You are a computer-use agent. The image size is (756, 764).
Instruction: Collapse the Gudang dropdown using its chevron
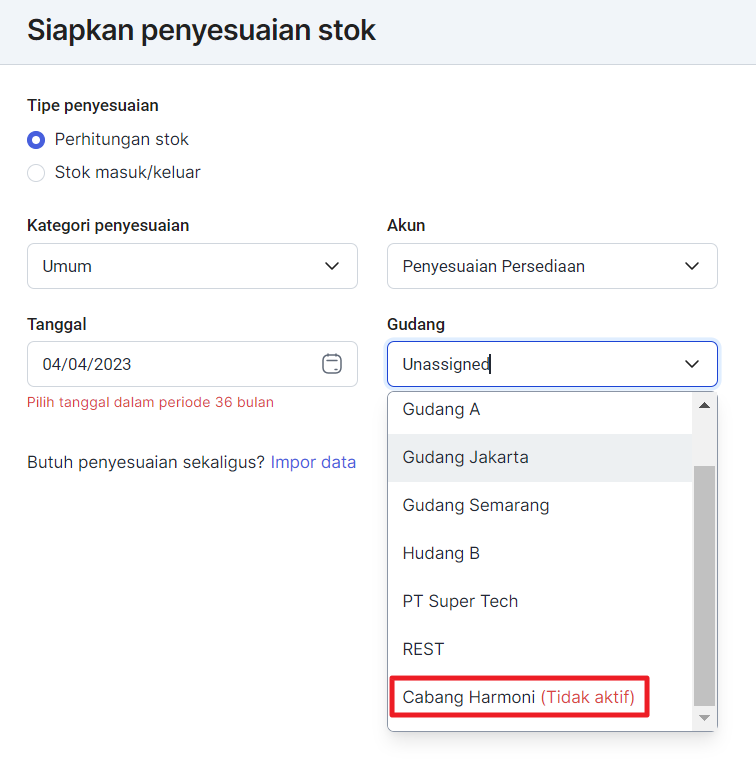point(692,364)
